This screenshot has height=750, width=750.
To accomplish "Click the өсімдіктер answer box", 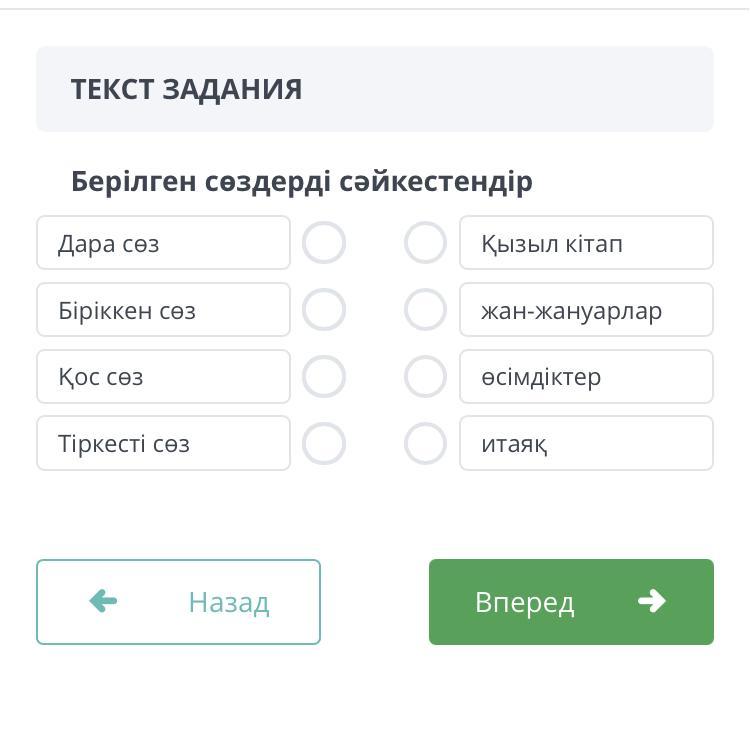I will pyautogui.click(x=586, y=377).
